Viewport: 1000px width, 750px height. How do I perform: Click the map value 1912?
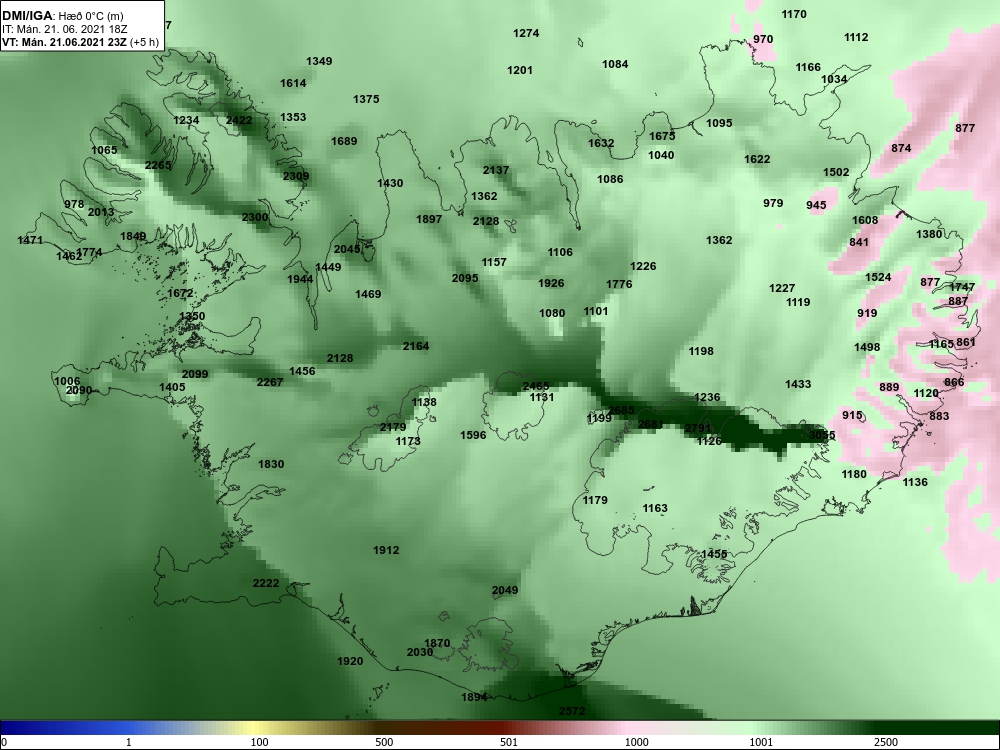[386, 550]
